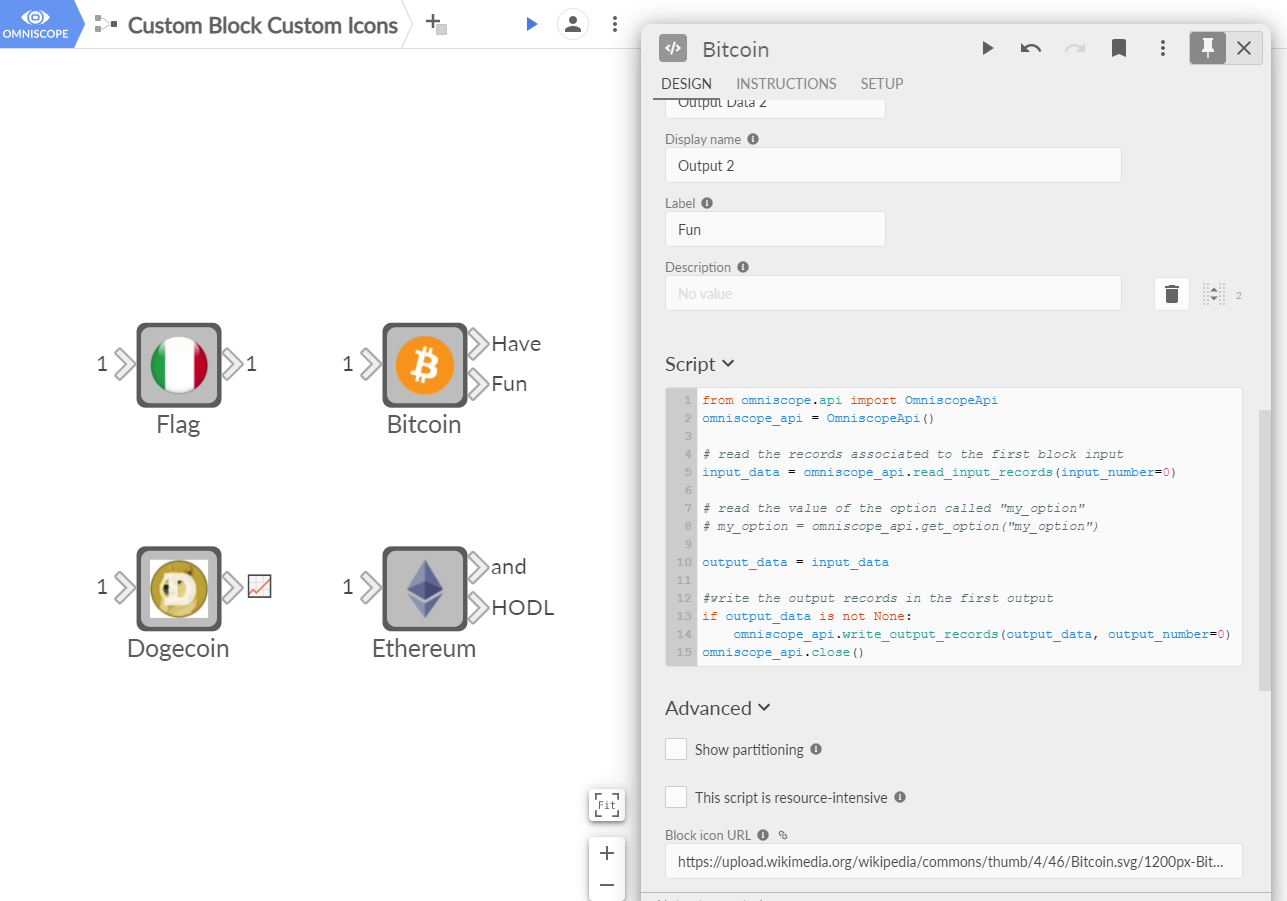Click the Dogecoin block label

point(178,648)
